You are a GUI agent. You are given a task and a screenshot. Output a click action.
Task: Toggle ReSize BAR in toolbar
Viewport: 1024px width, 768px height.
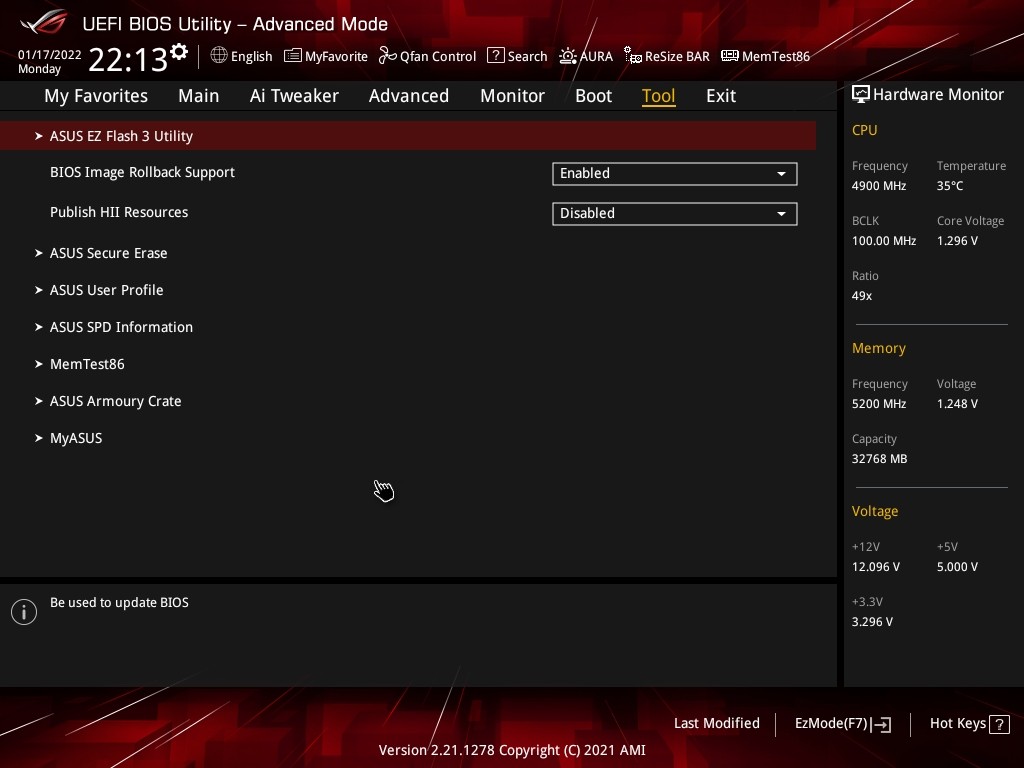point(633,56)
